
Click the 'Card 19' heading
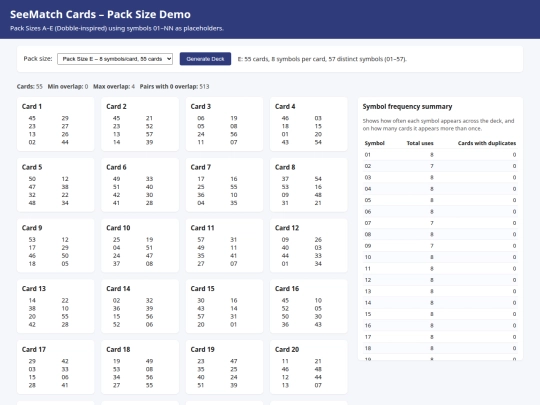[x=202, y=349]
